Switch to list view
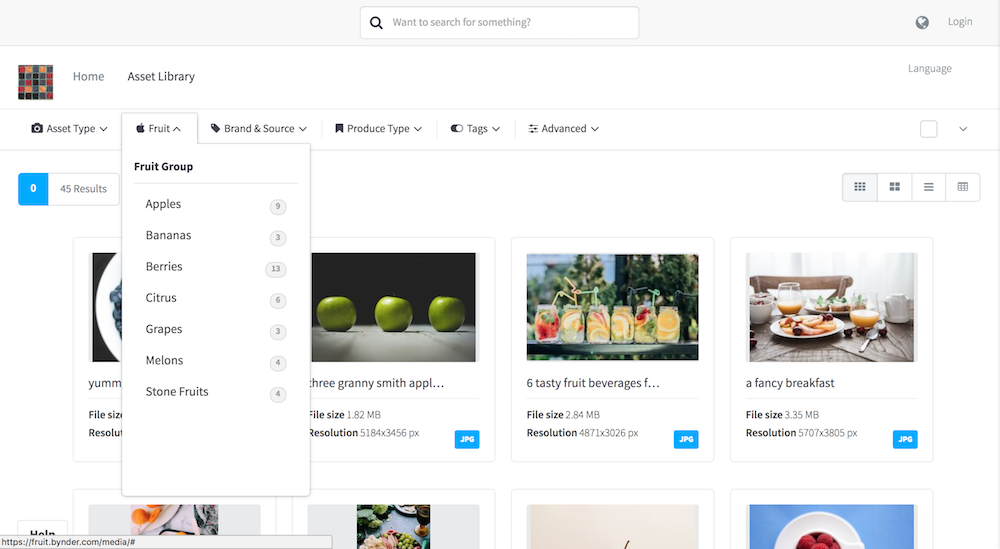This screenshot has height=549, width=1000. click(929, 187)
